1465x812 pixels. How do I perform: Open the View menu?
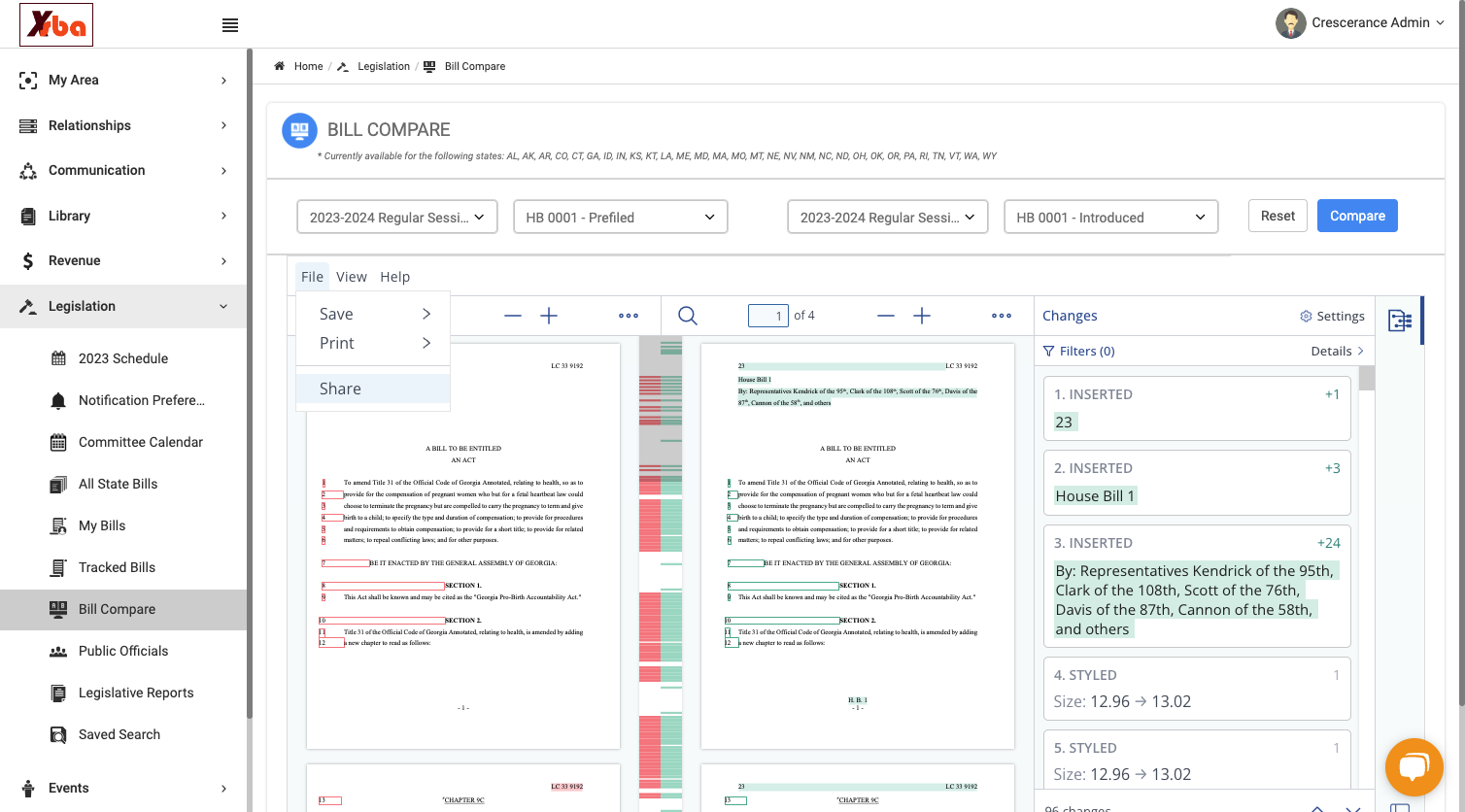click(x=352, y=277)
